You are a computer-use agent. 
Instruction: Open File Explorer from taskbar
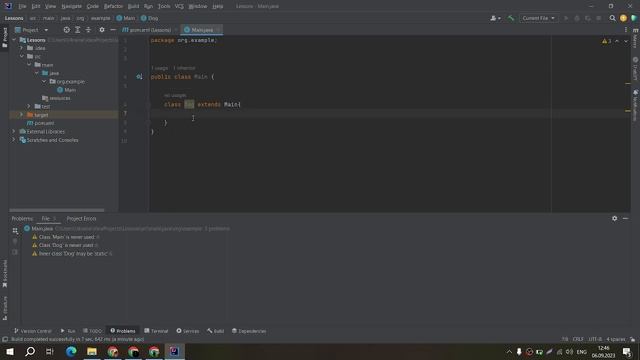(x=92, y=351)
